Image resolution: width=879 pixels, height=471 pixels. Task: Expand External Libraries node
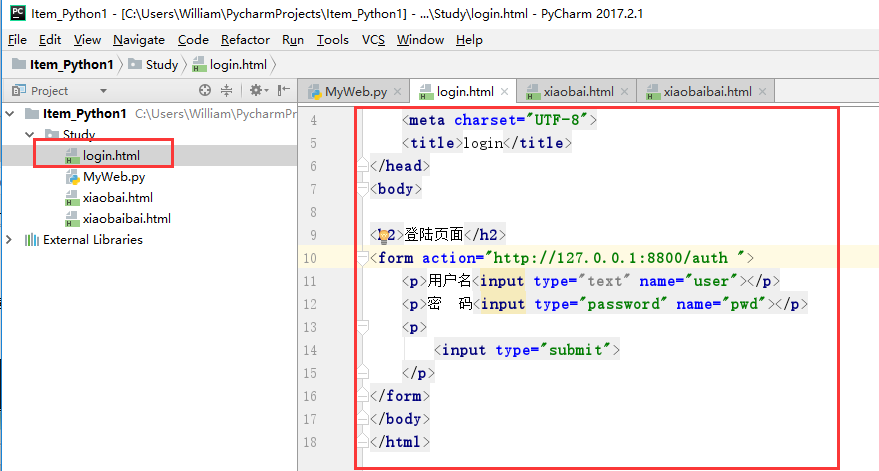(9, 239)
